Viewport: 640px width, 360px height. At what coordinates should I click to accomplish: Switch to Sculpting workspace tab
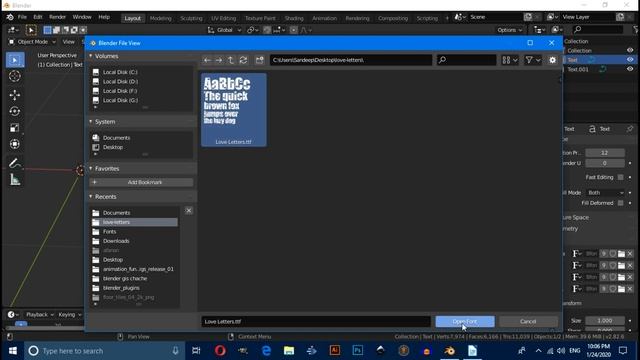pos(191,18)
